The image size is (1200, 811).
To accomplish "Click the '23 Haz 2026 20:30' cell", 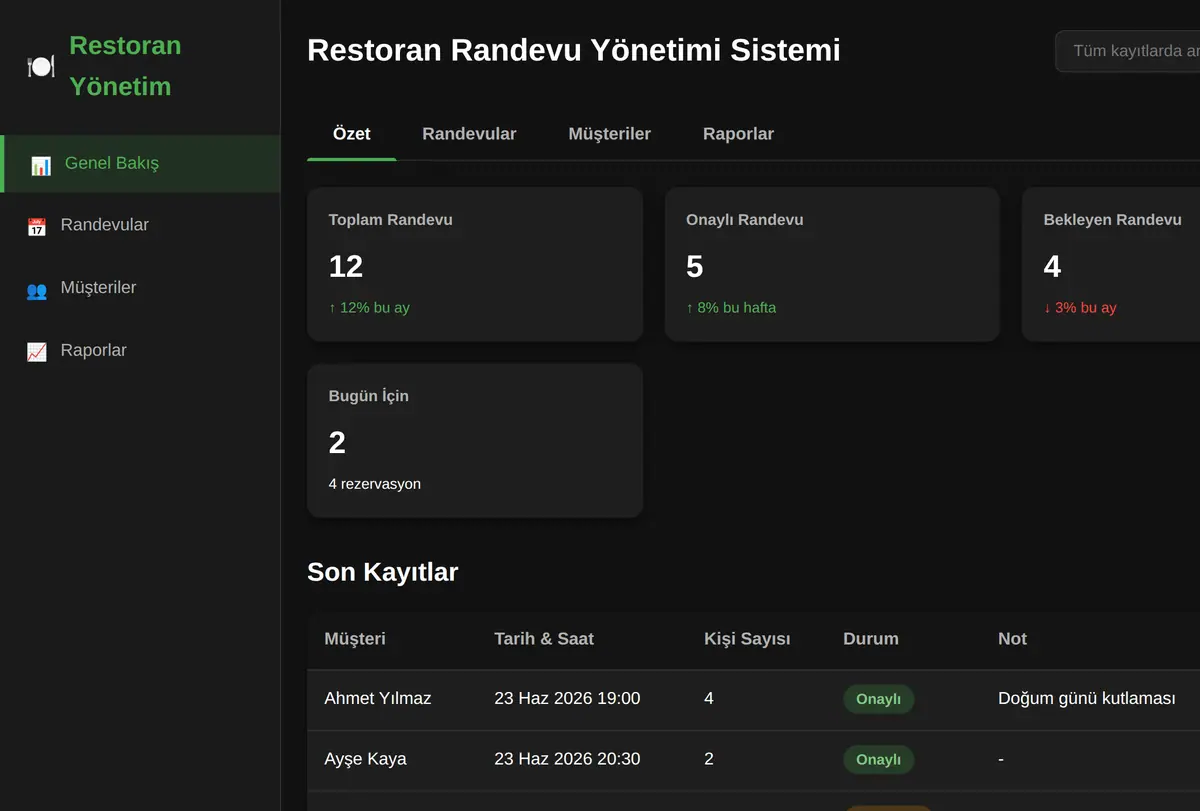I will click(567, 759).
